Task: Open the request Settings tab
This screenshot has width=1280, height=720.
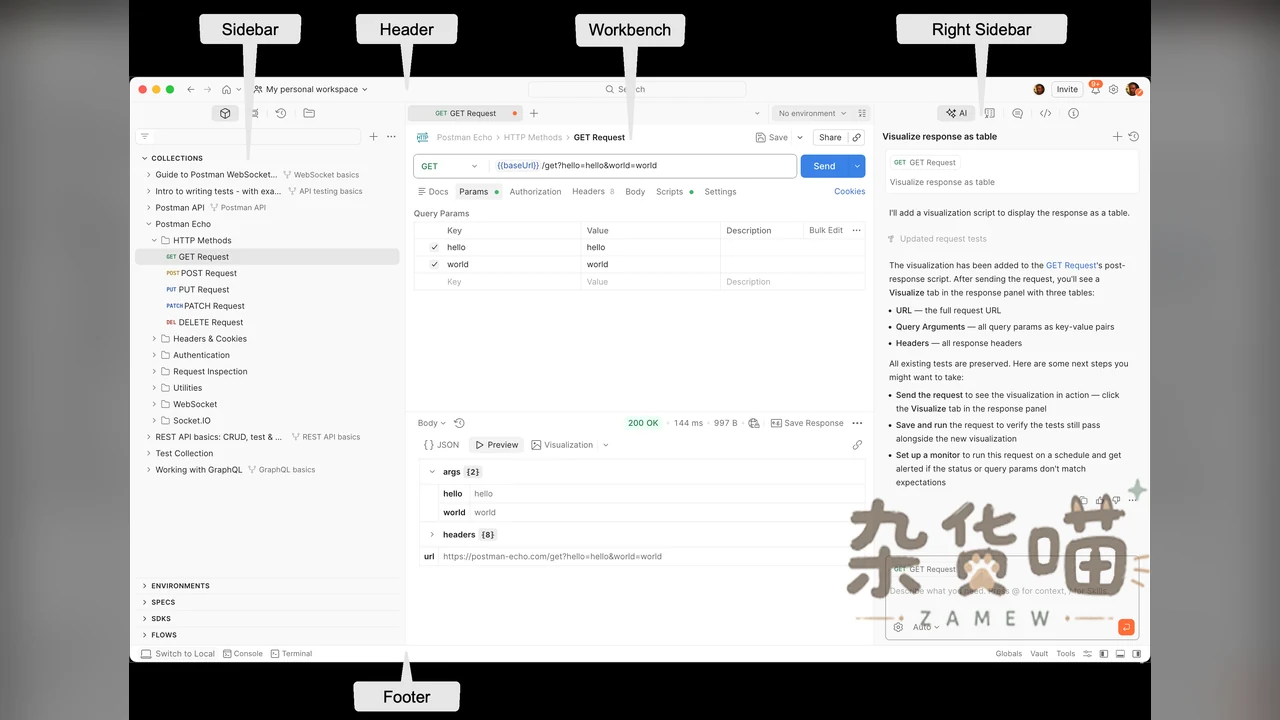Action: pyautogui.click(x=720, y=192)
